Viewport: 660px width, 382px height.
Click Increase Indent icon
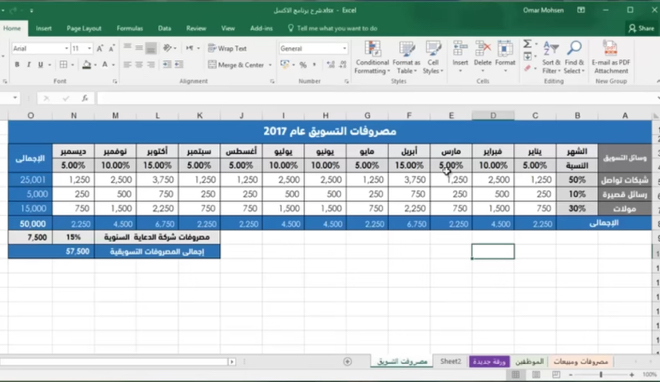(179, 65)
